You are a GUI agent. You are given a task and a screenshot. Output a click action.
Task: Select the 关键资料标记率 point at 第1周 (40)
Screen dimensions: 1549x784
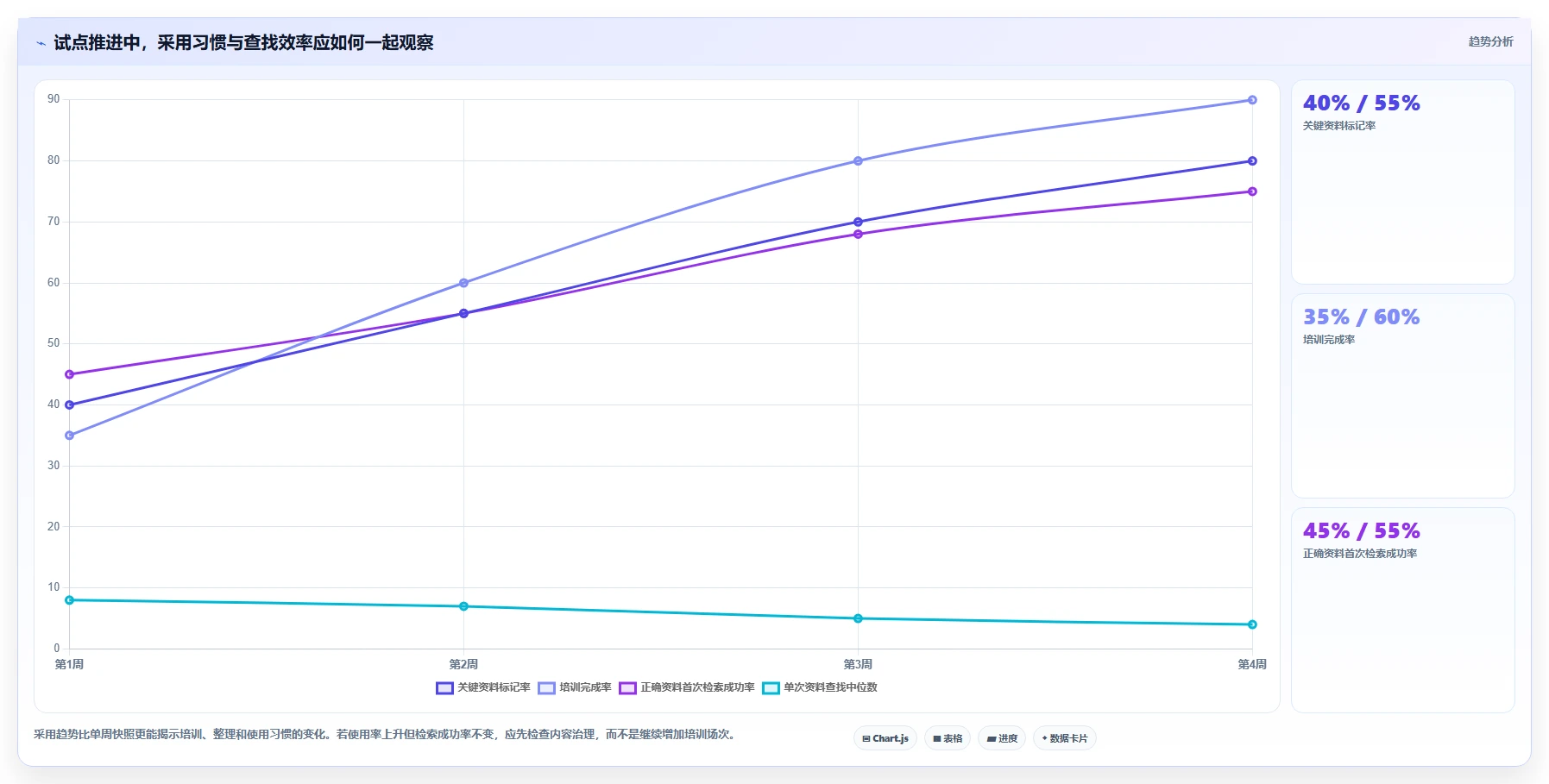[69, 405]
